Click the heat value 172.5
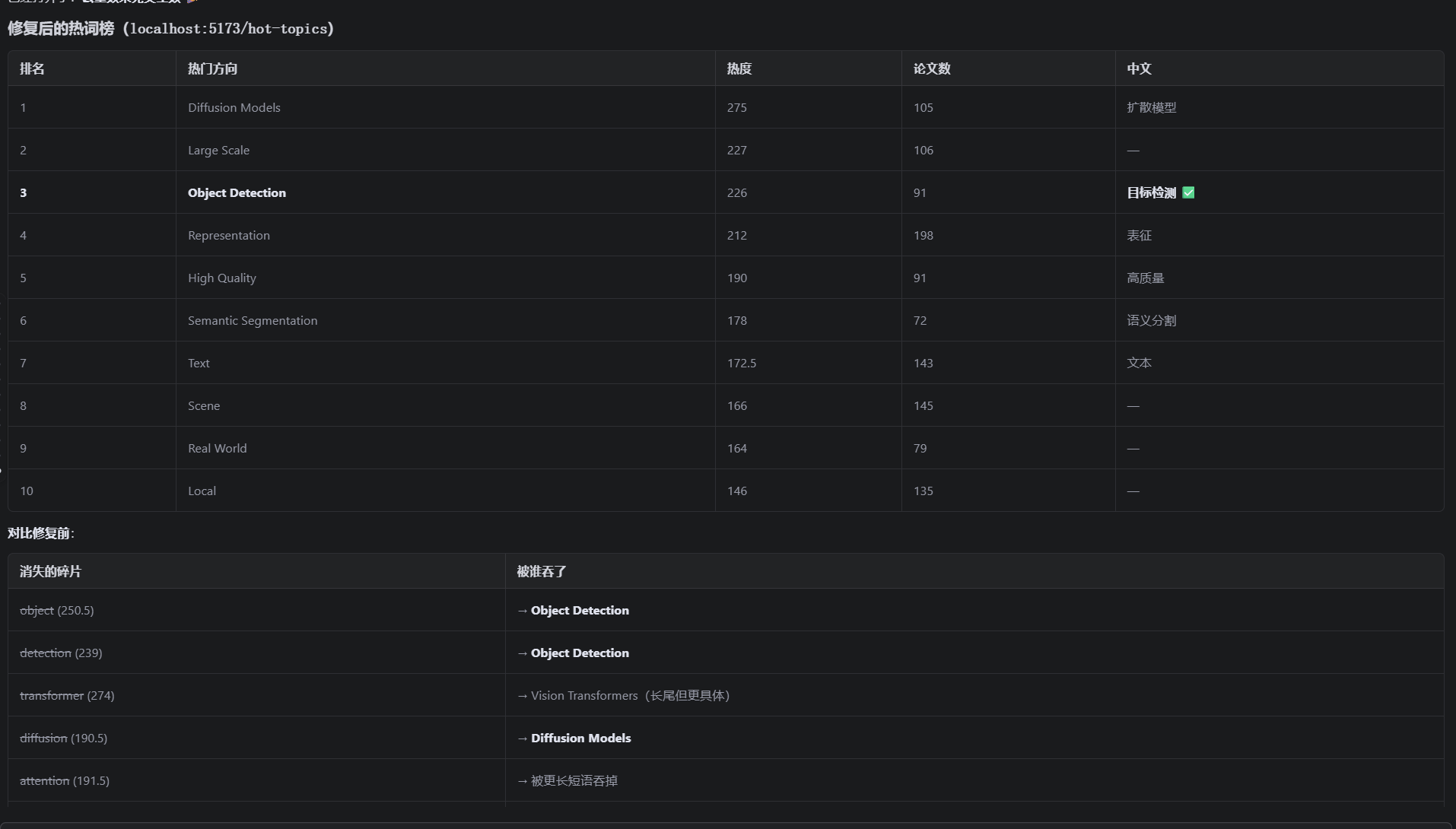Viewport: 1456px width, 829px height. click(742, 364)
